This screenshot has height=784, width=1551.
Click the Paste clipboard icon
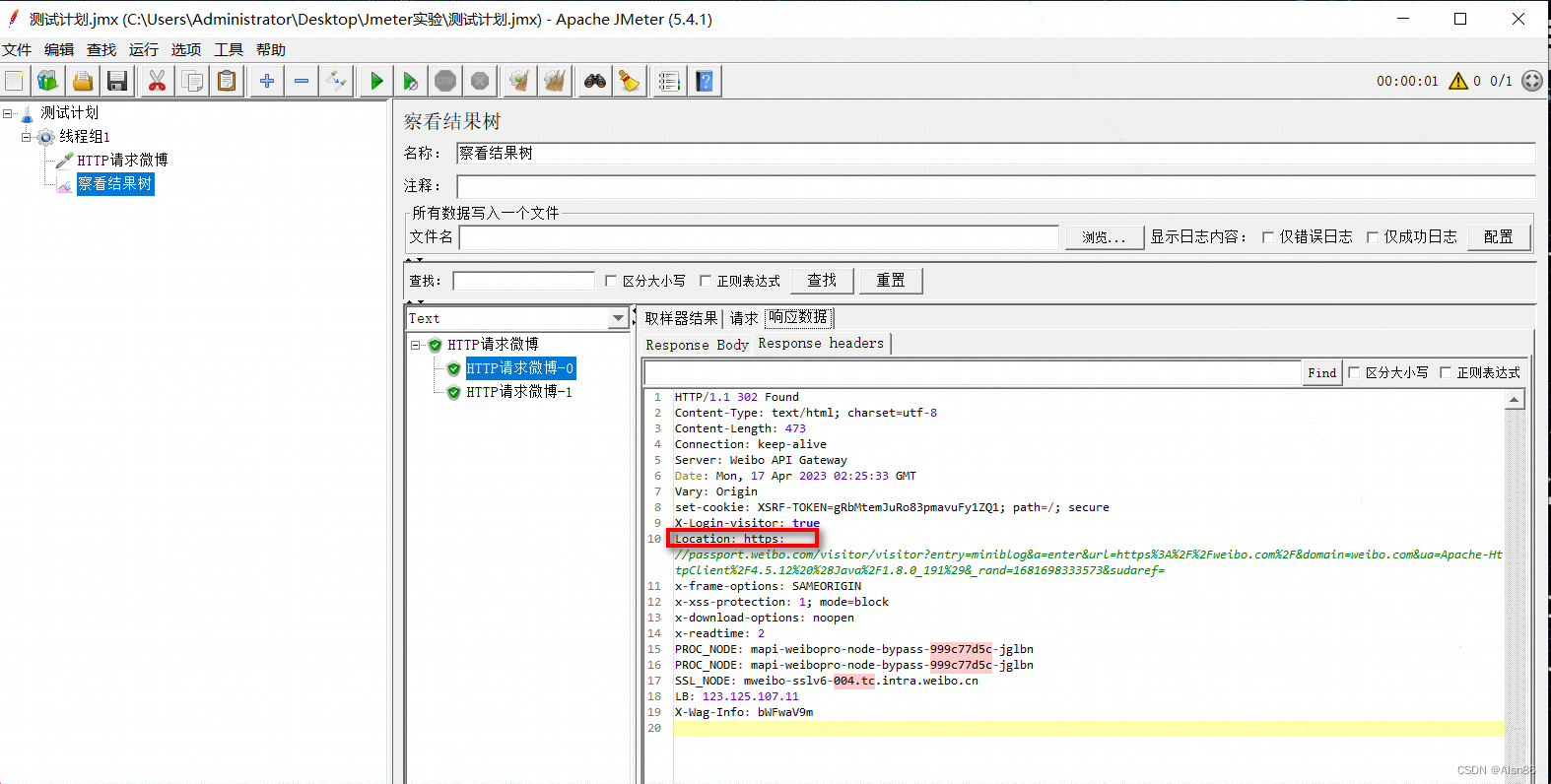coord(227,81)
